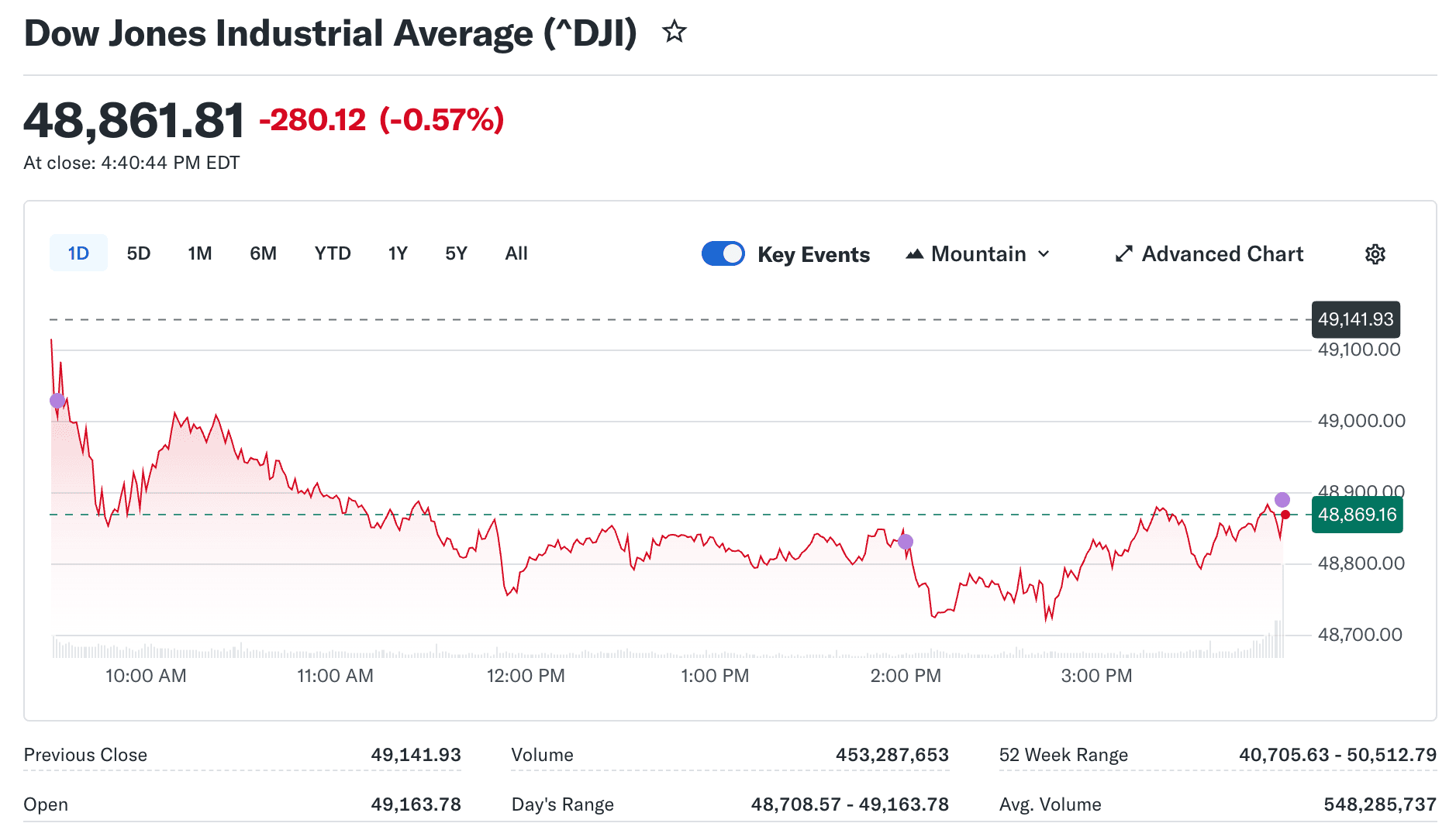Click the 48,800.00 price axis label
This screenshot has width=1456, height=837.
(x=1361, y=563)
